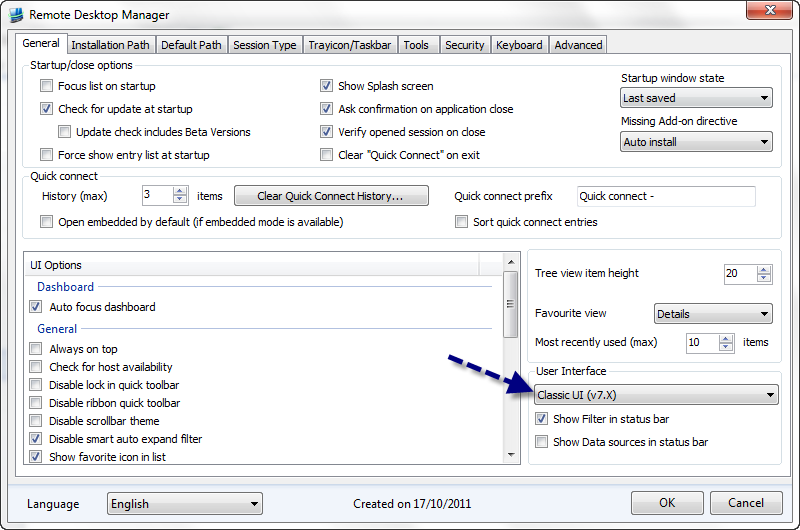Click the Remote Desktop Manager title bar icon

tap(16, 14)
